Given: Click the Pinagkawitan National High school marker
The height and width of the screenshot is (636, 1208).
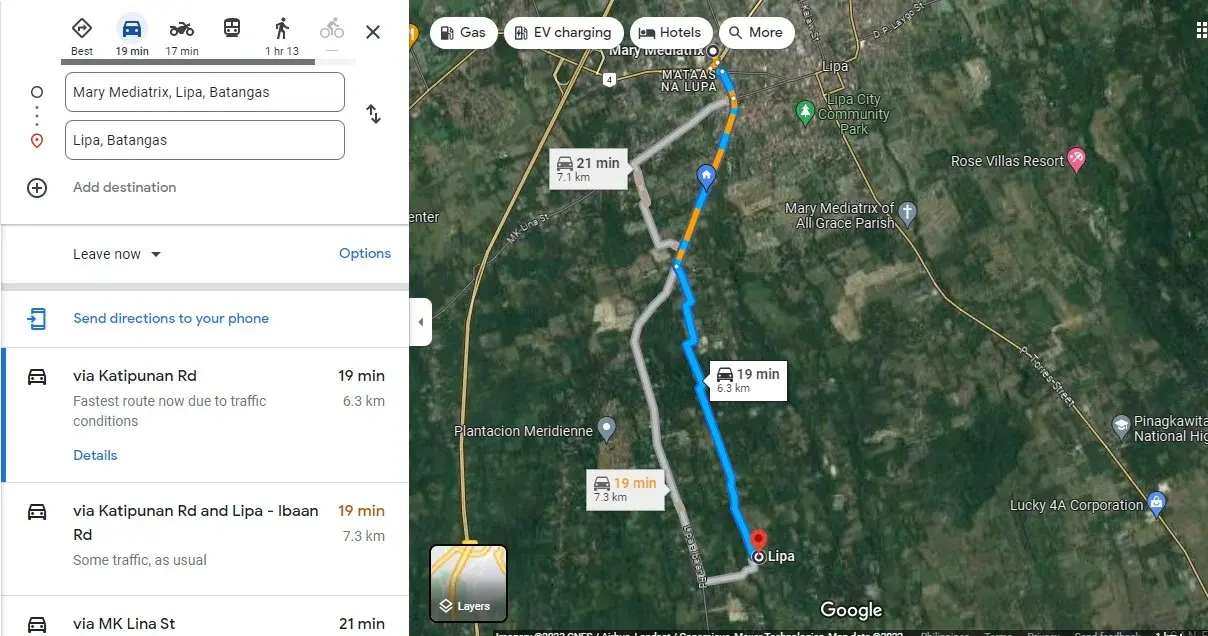Looking at the screenshot, I should 1122,428.
